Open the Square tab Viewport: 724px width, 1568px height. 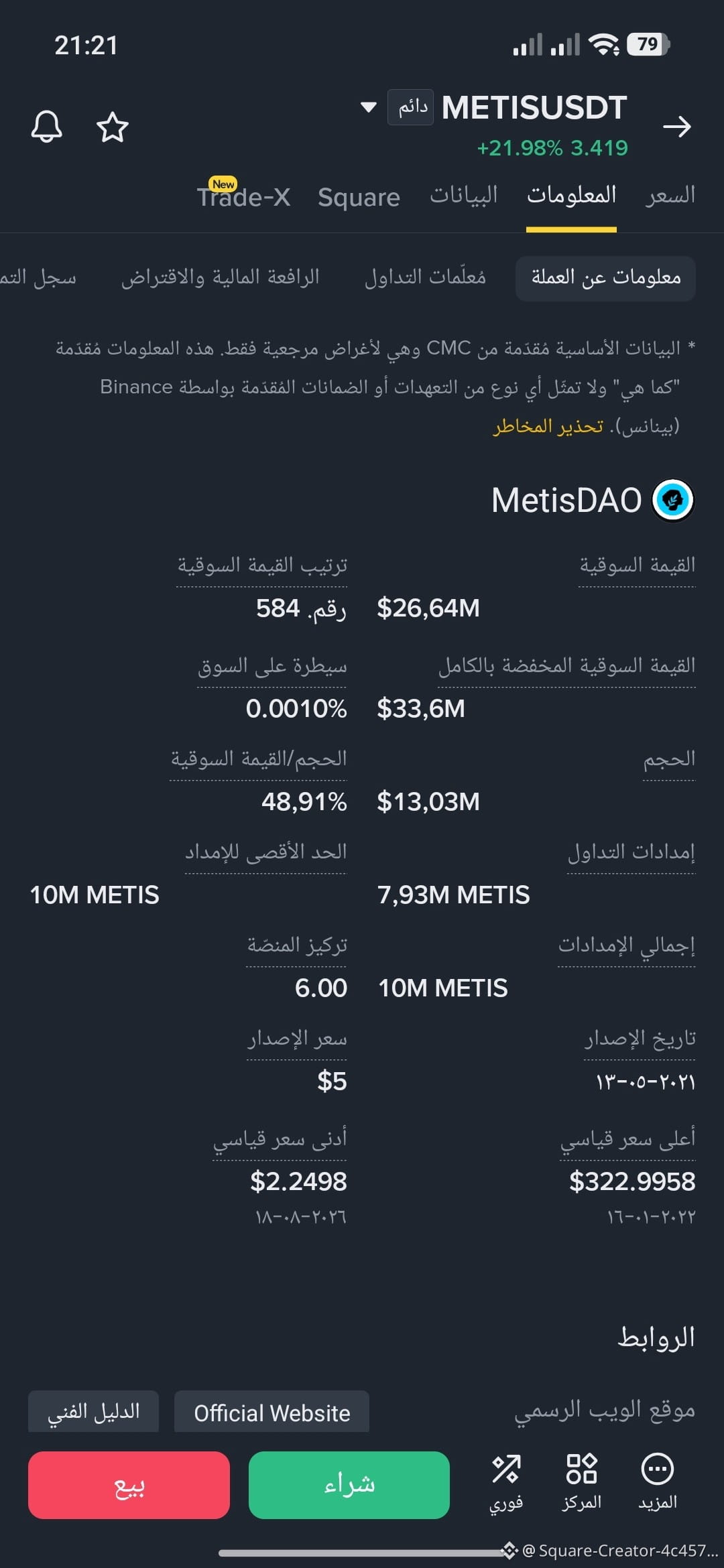359,198
